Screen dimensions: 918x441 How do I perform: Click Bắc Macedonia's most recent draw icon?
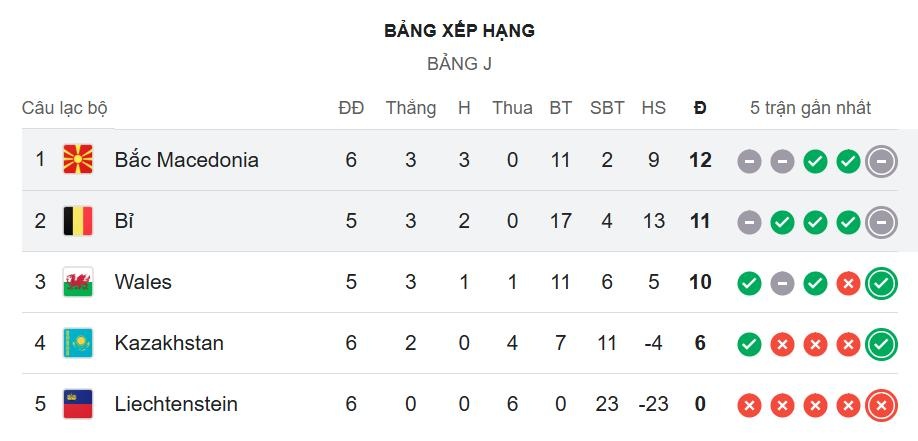[x=881, y=160]
